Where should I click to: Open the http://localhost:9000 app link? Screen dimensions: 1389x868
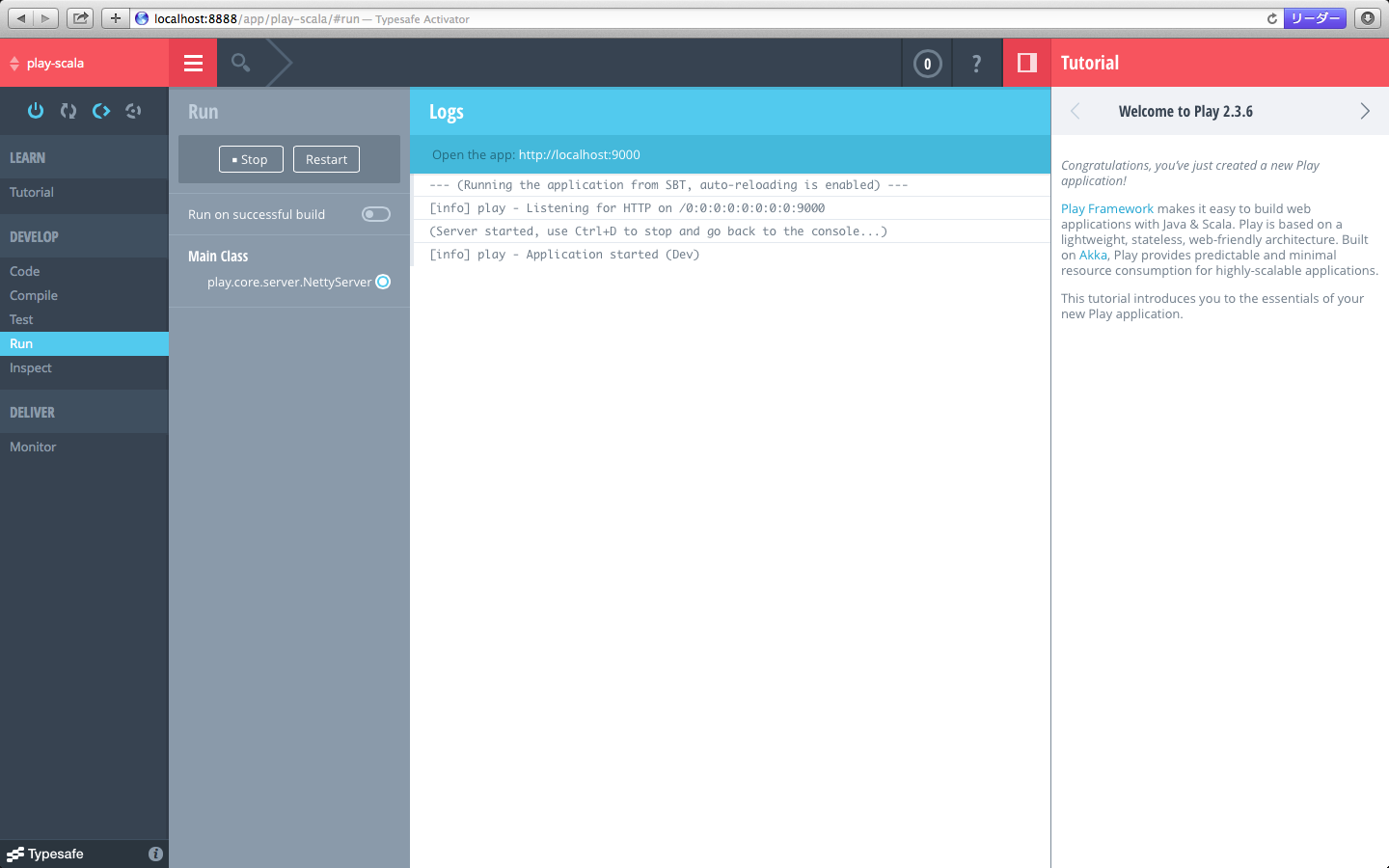pyautogui.click(x=579, y=154)
